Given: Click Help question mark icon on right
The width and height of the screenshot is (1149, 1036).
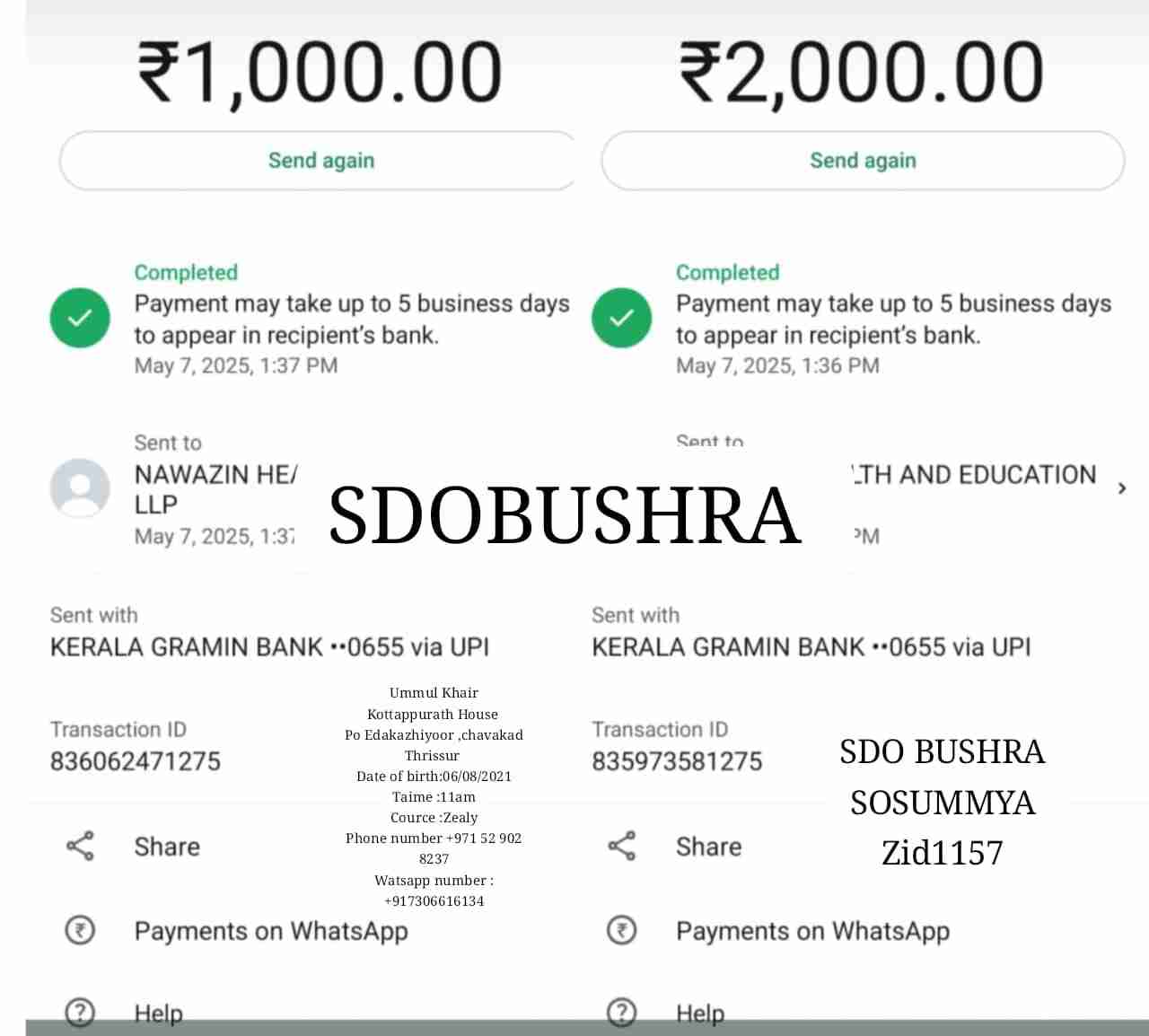Looking at the screenshot, I should (622, 1013).
